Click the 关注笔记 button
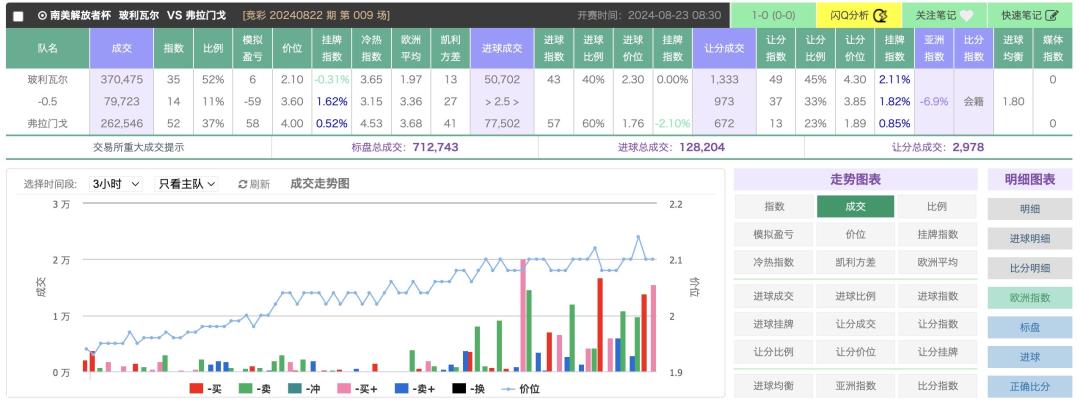This screenshot has width=1080, height=401. click(944, 15)
